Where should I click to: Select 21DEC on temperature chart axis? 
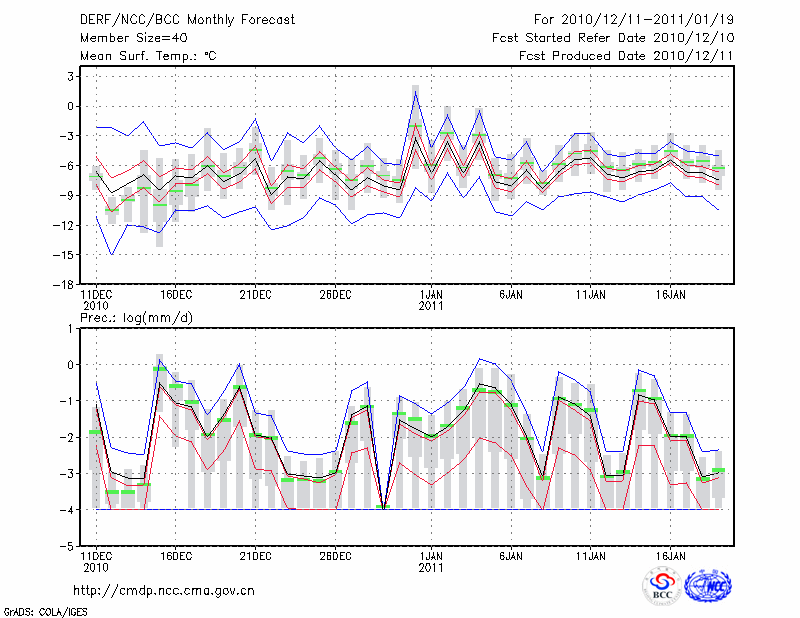click(255, 295)
